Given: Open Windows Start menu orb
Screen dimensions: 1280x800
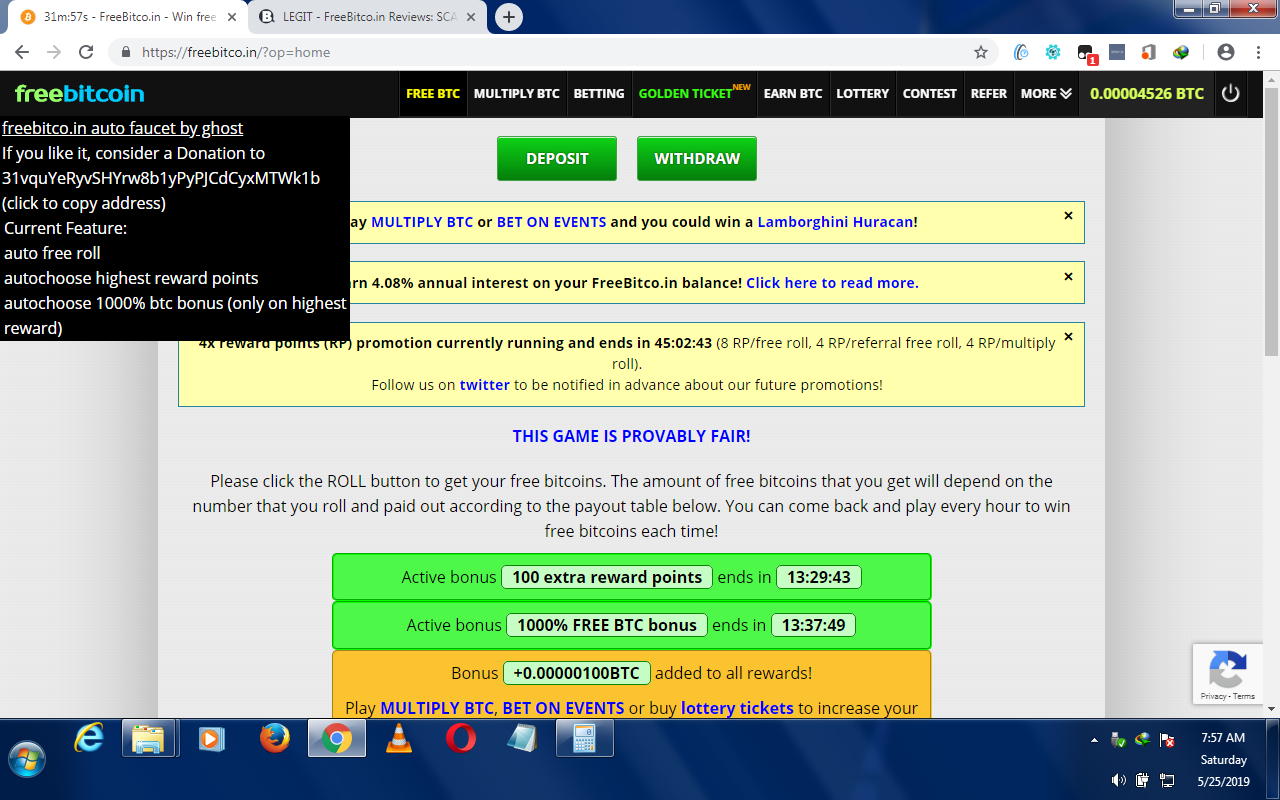Looking at the screenshot, I should (x=29, y=758).
